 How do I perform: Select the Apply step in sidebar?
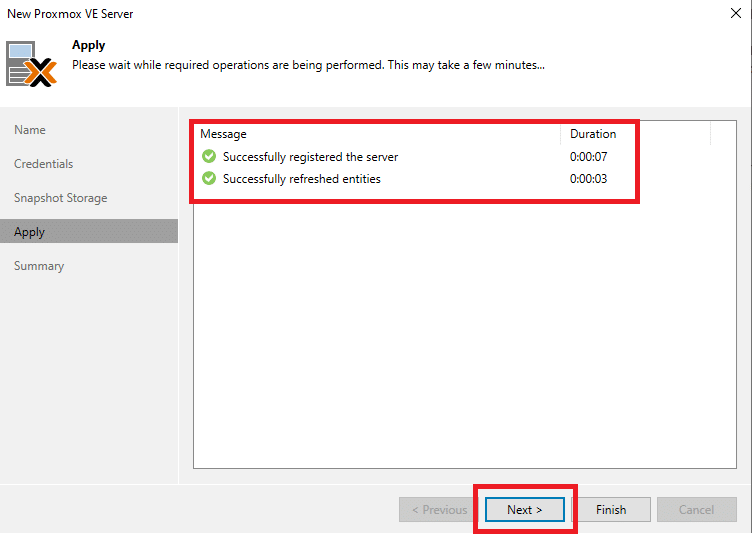coord(89,232)
